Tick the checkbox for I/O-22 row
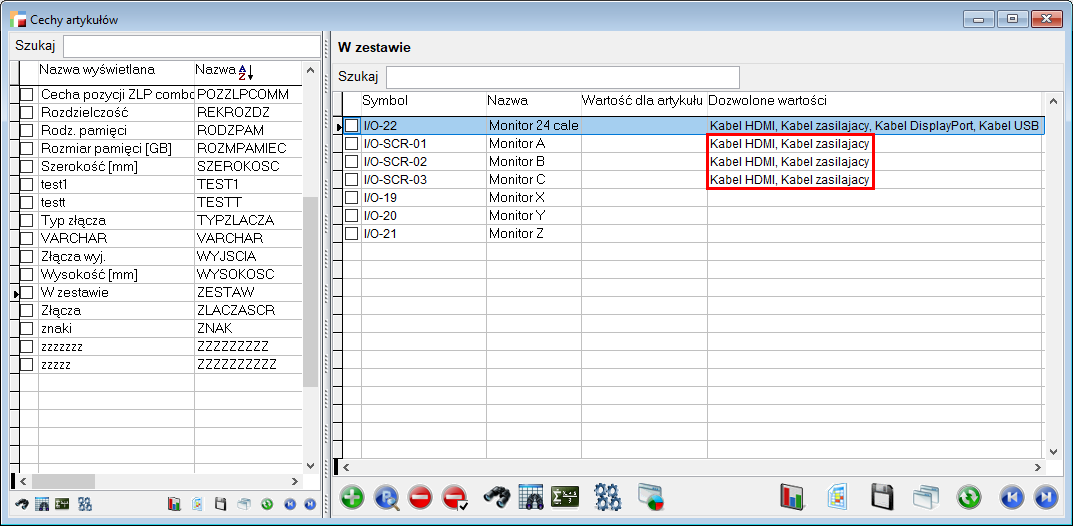The image size is (1073, 526). [352, 126]
